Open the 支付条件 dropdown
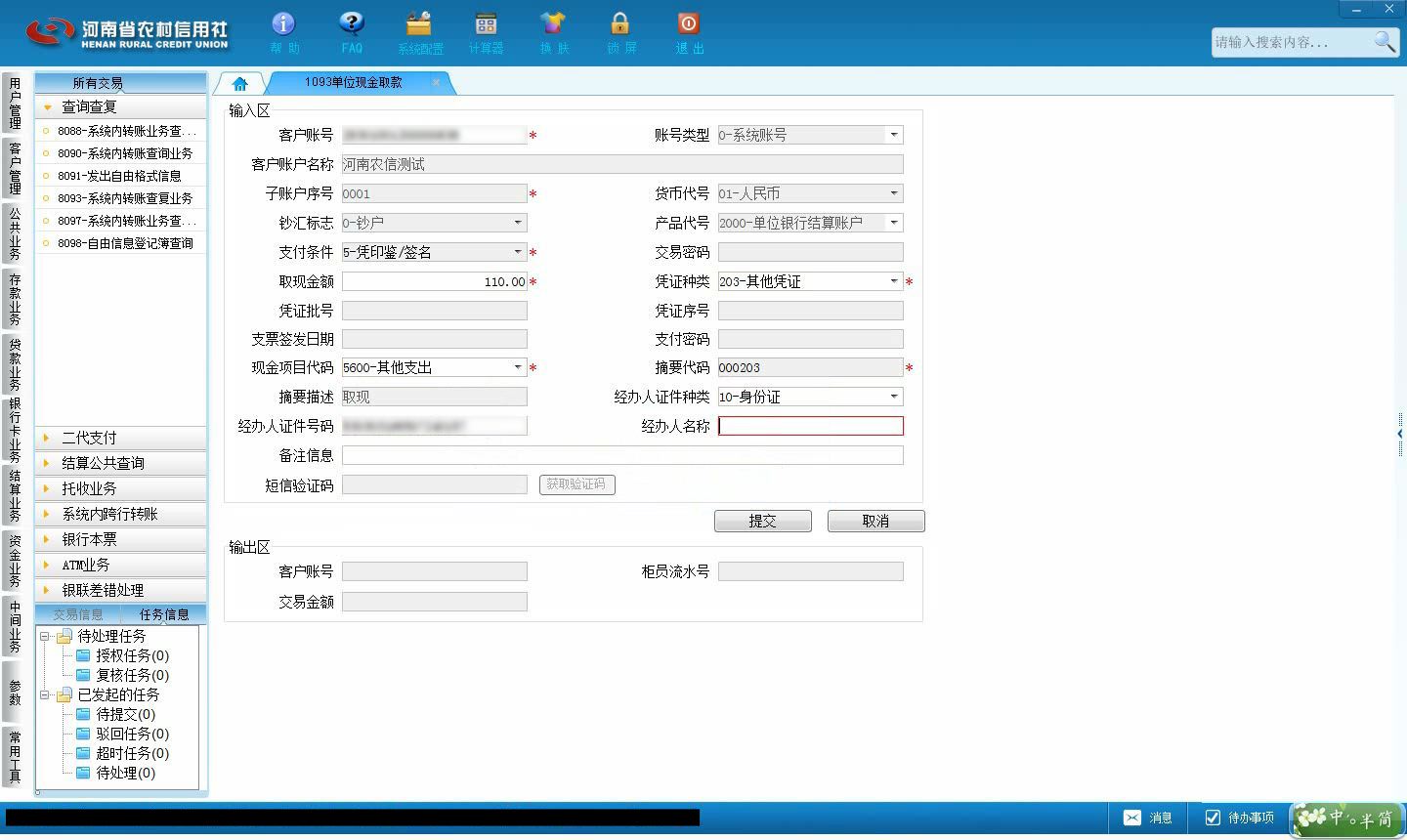This screenshot has width=1407, height=840. [518, 252]
